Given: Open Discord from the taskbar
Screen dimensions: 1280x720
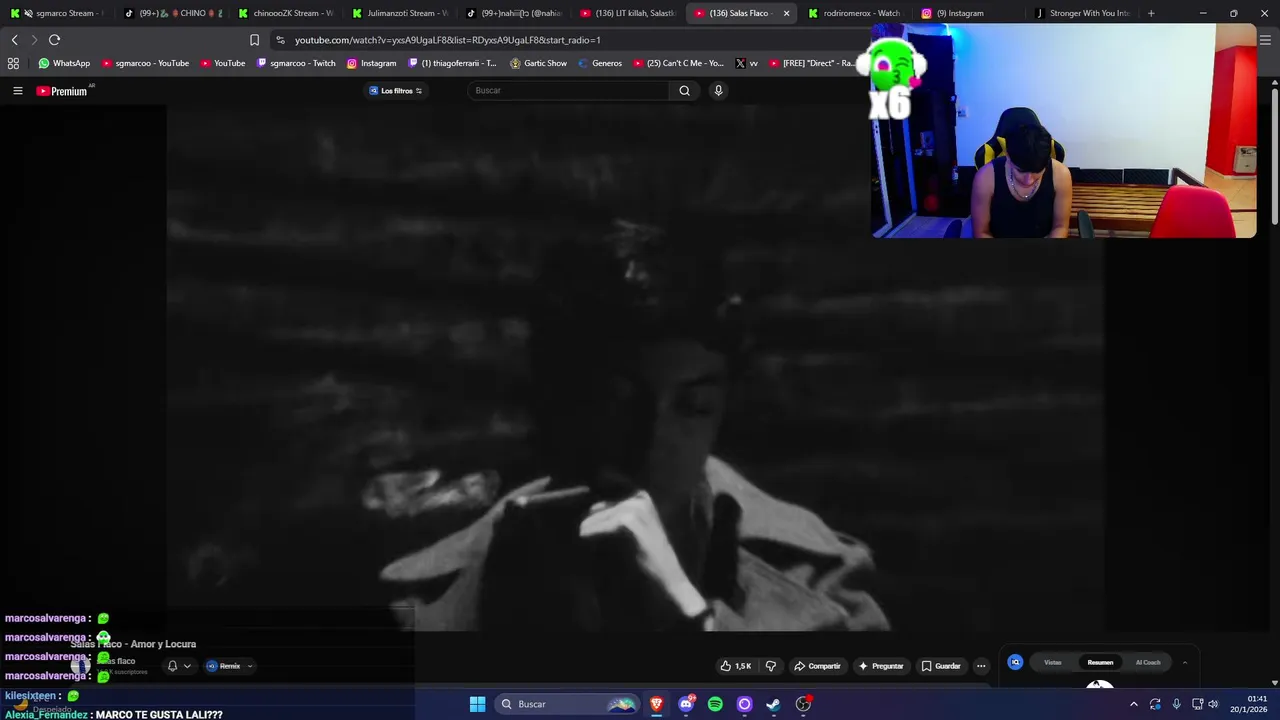Looking at the screenshot, I should click(686, 704).
